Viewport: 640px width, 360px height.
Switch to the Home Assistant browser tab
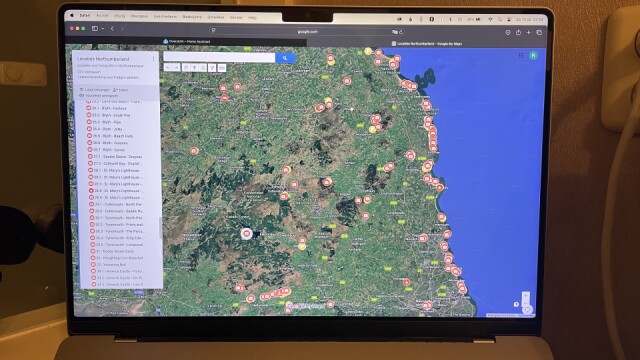pos(187,41)
